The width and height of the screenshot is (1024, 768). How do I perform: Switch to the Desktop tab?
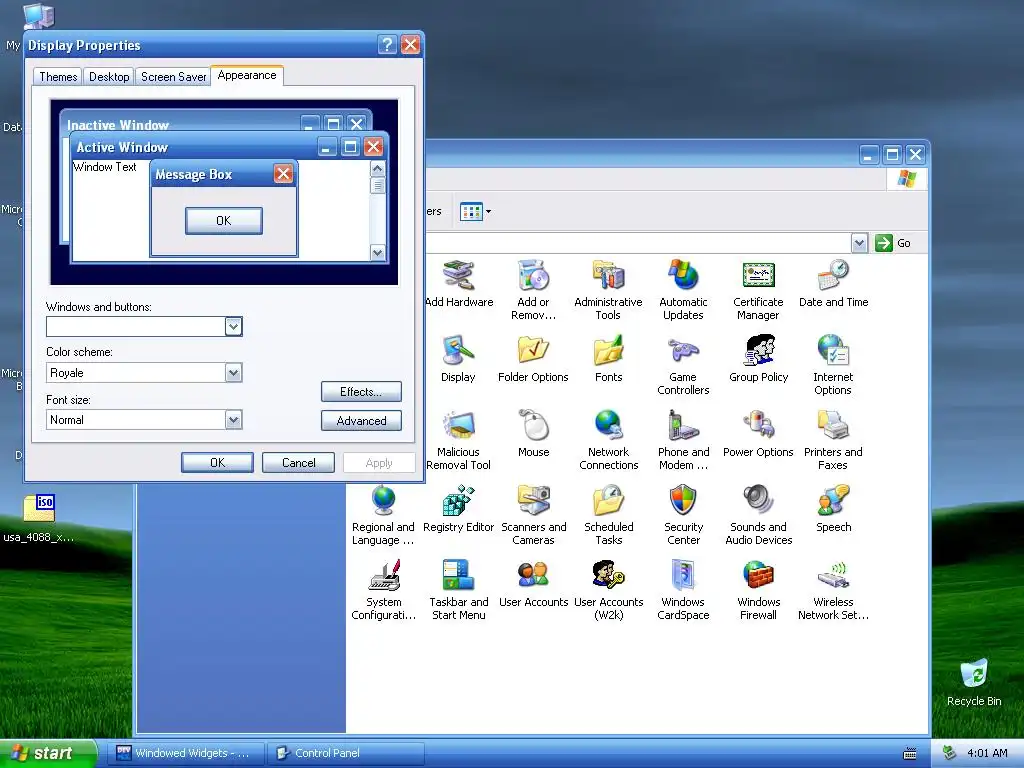109,76
